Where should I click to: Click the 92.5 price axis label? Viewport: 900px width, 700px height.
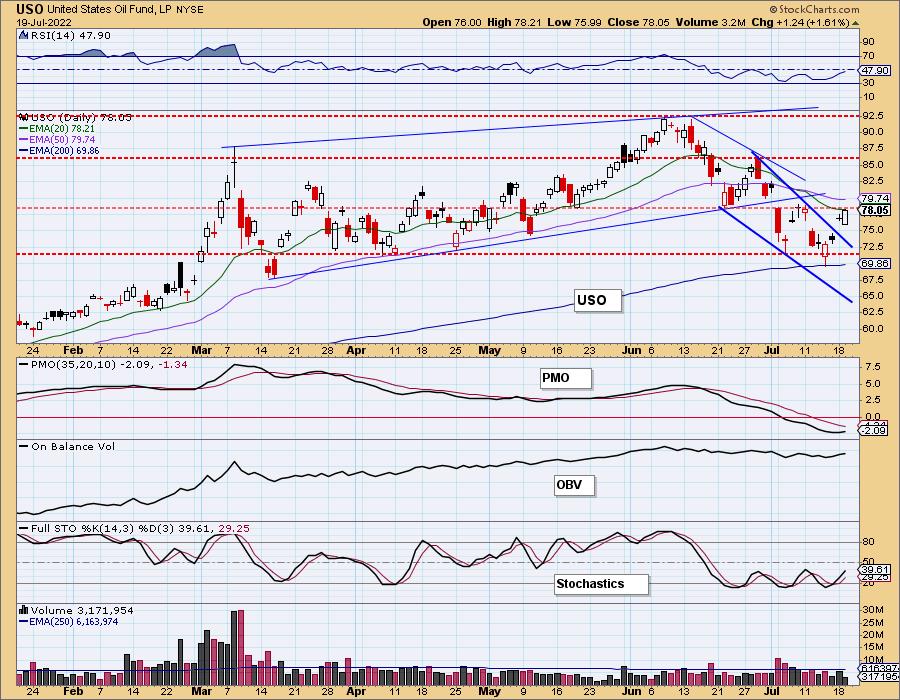pos(872,116)
